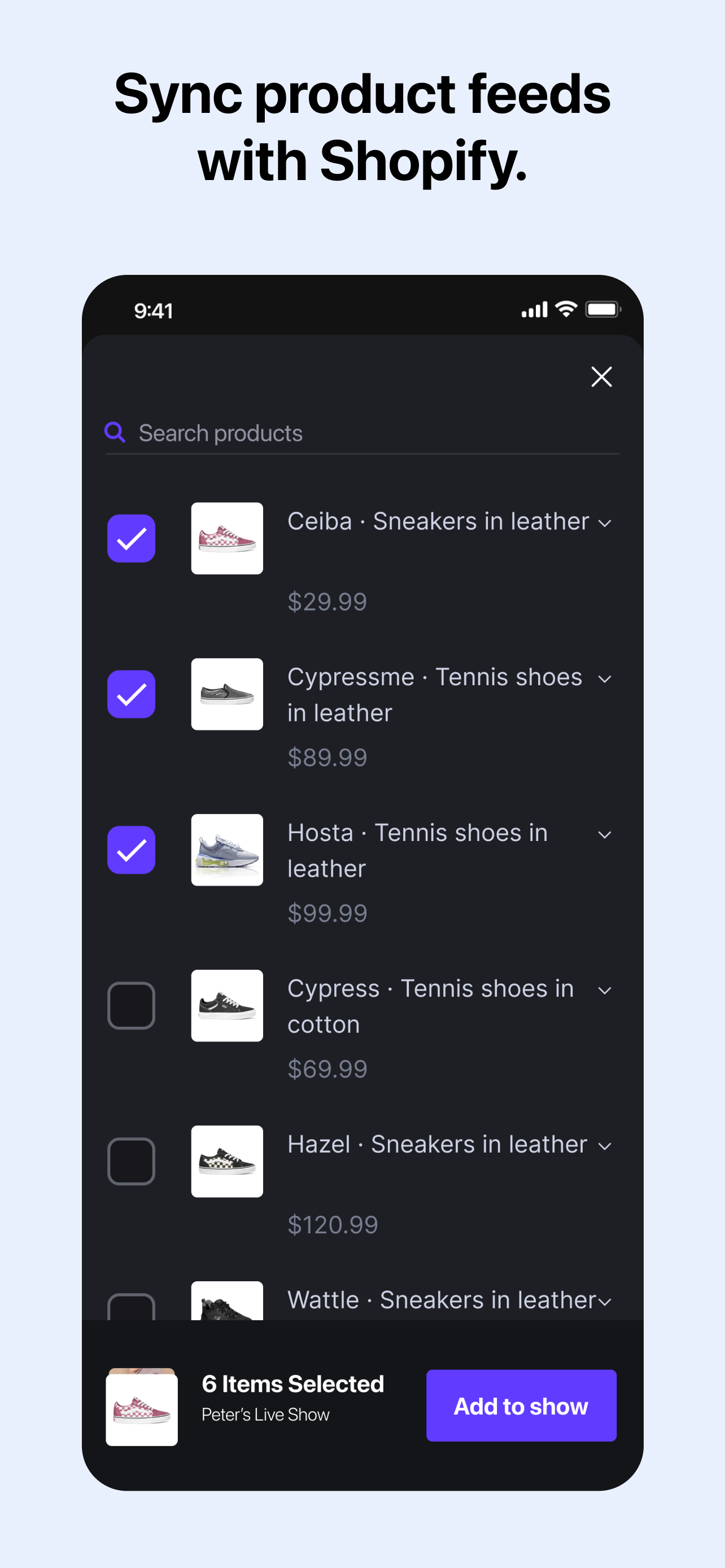This screenshot has height=1568, width=725.
Task: Check the Cypress Tennis shoes in cotton box
Action: click(x=132, y=1006)
